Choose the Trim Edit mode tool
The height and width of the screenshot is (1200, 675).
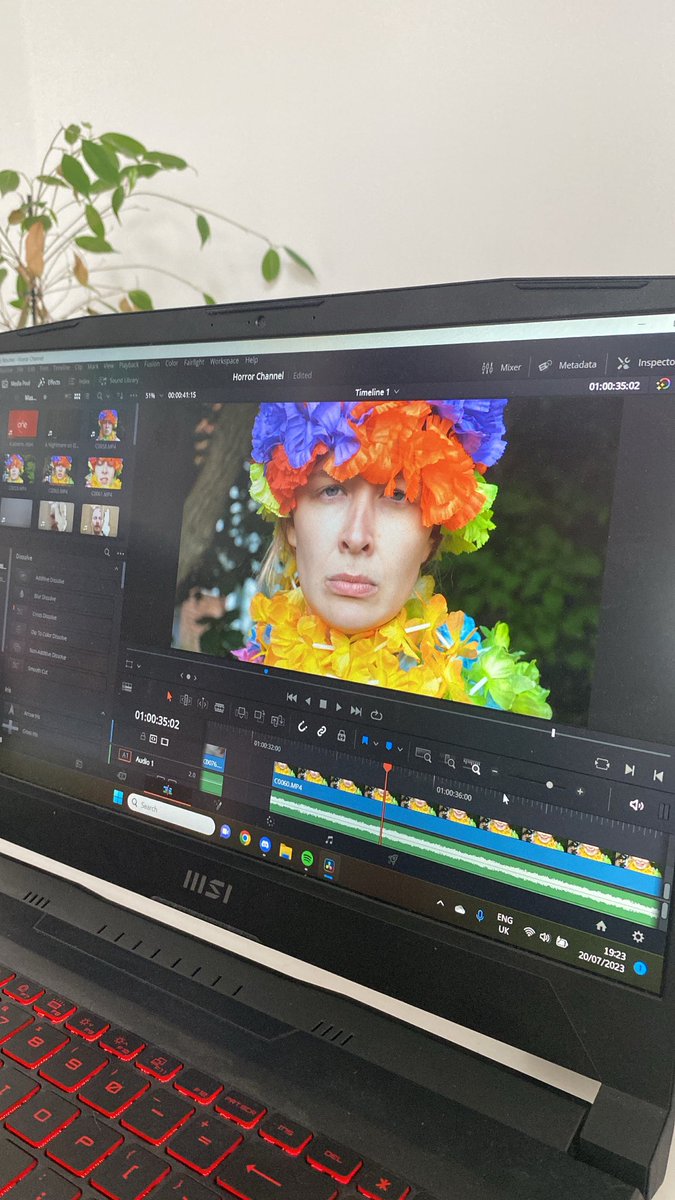tap(185, 700)
